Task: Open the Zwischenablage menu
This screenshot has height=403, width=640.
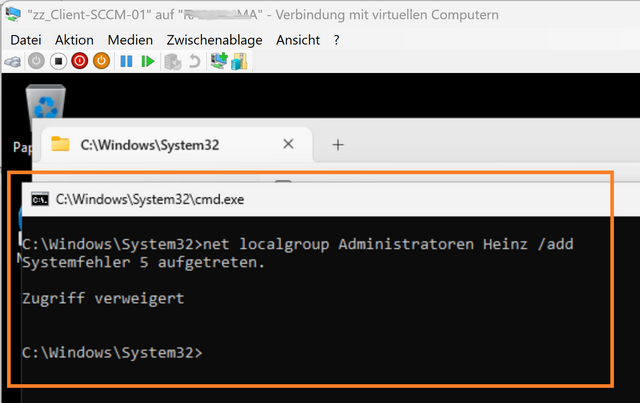Action: point(214,40)
